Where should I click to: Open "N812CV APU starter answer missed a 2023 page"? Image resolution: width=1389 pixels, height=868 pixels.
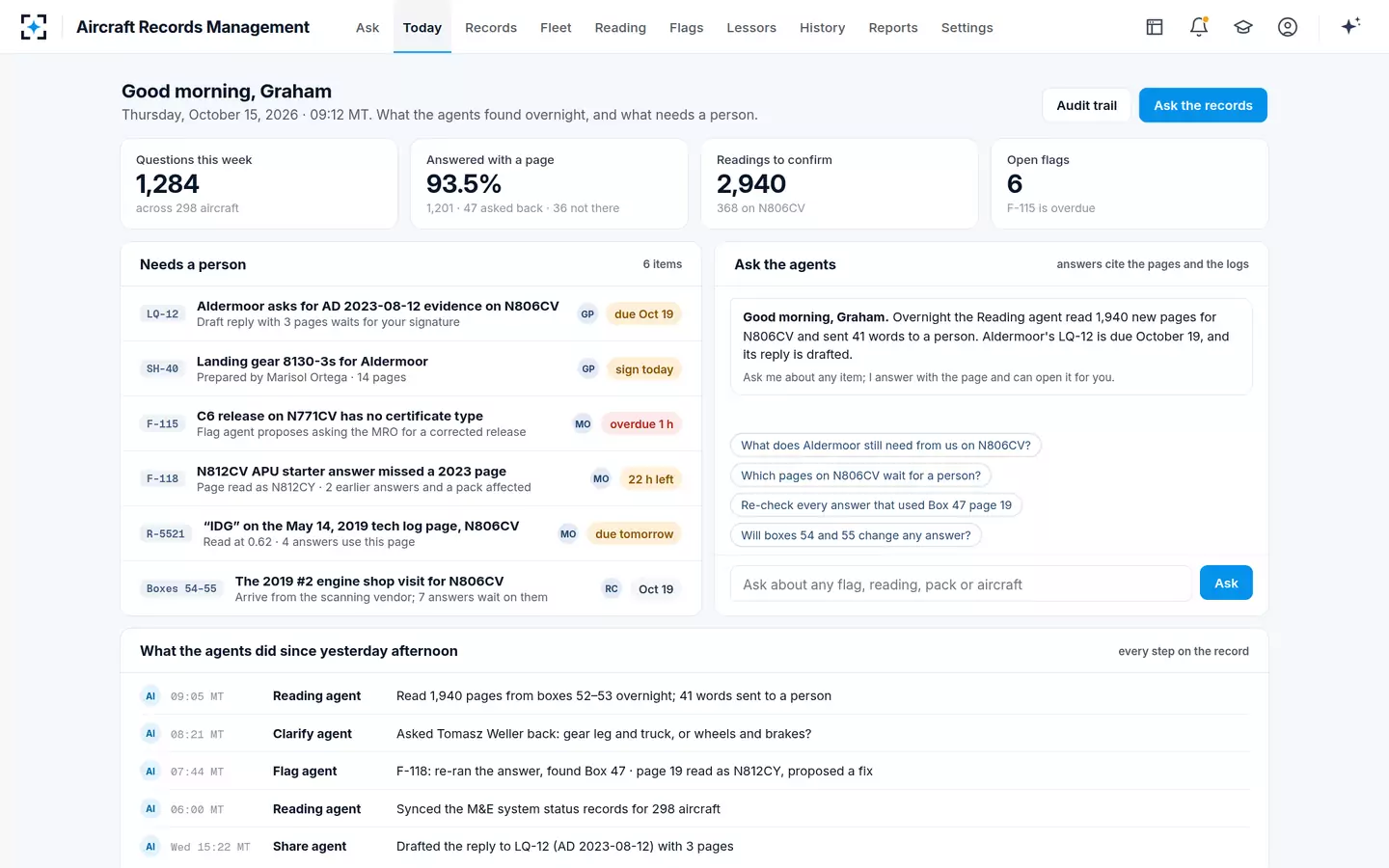pos(411,479)
